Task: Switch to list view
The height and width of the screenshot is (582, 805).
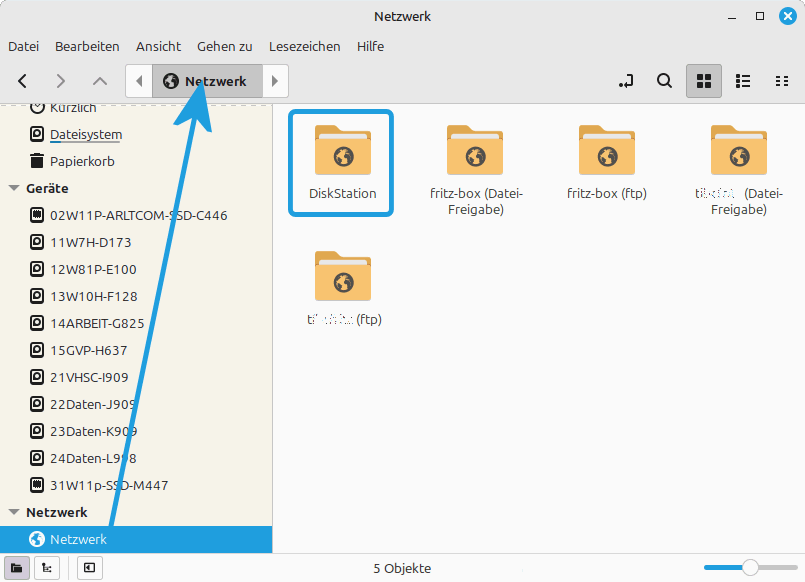Action: [x=743, y=81]
